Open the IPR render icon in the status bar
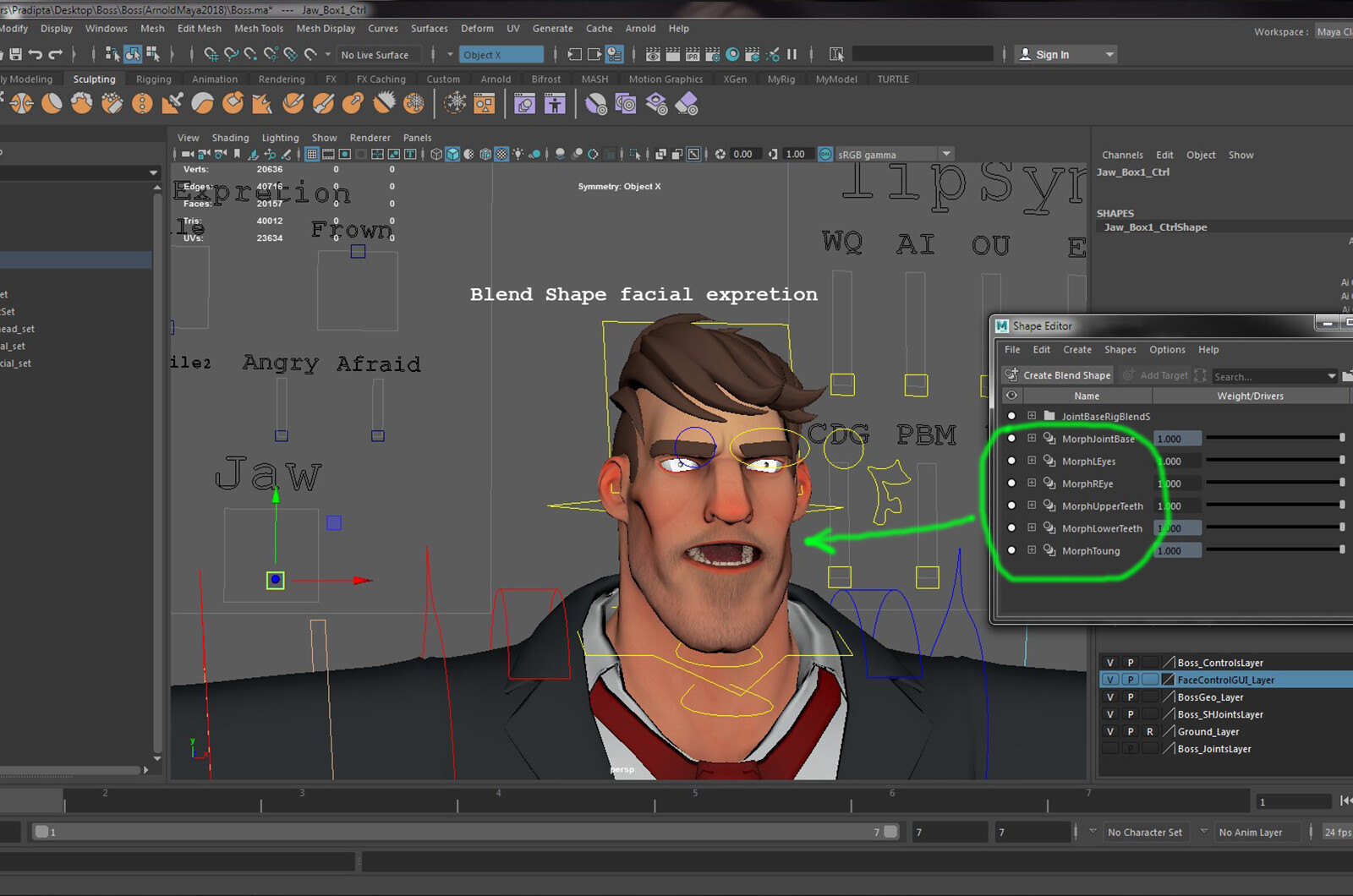Screen dimensions: 1353x896 point(693,54)
